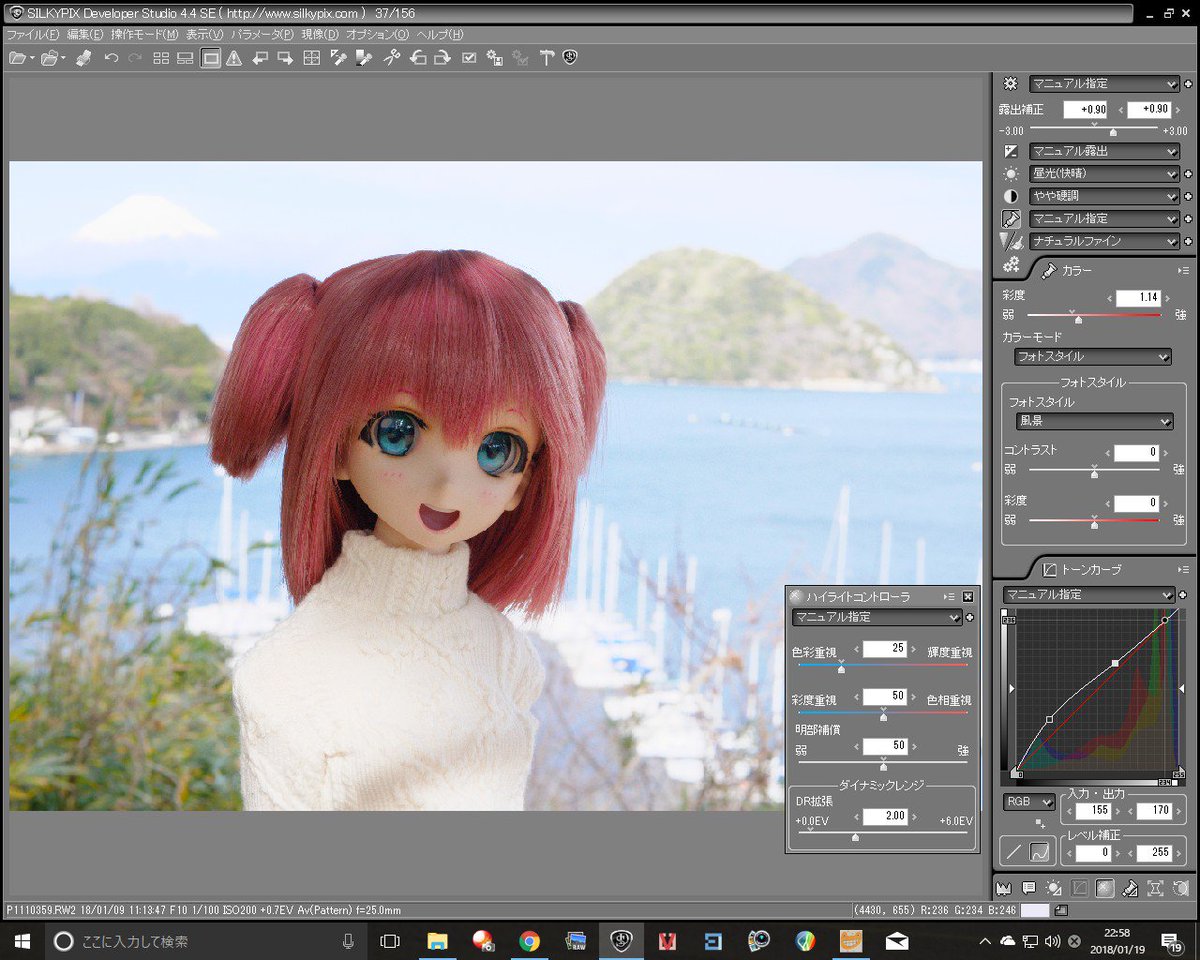Open Chrome from the Windows taskbar
The height and width of the screenshot is (960, 1200).
[x=530, y=941]
